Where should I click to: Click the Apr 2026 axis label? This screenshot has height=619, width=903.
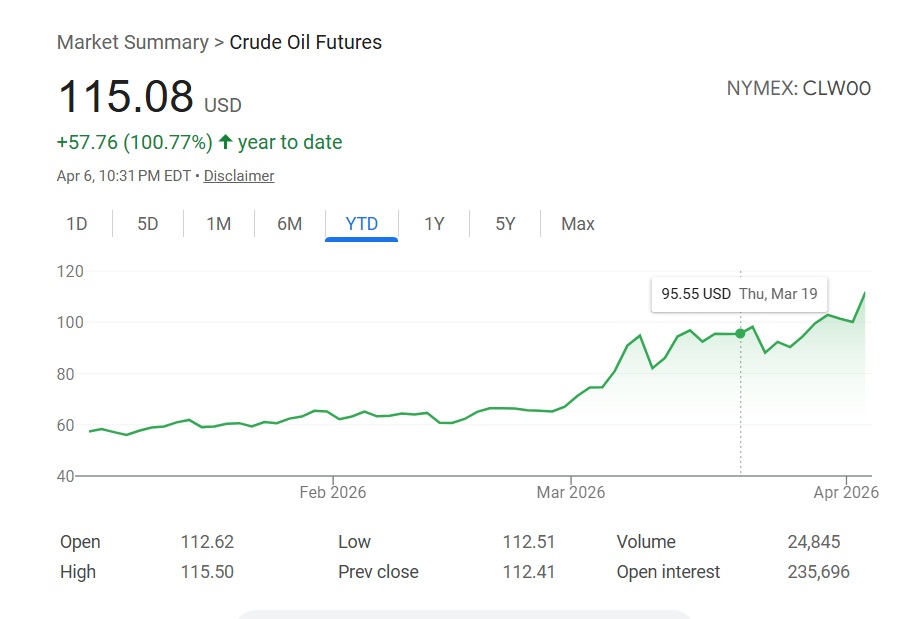(846, 492)
